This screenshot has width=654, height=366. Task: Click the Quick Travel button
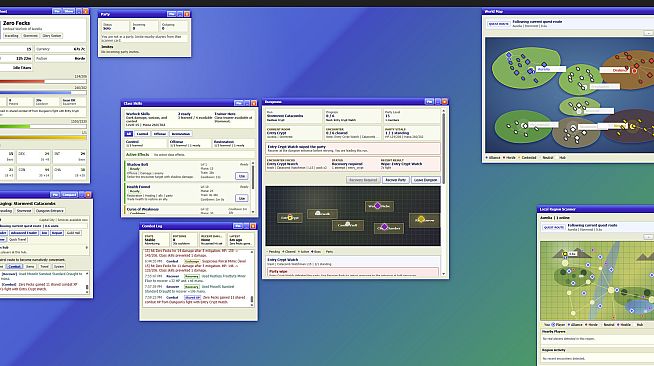pos(18,240)
